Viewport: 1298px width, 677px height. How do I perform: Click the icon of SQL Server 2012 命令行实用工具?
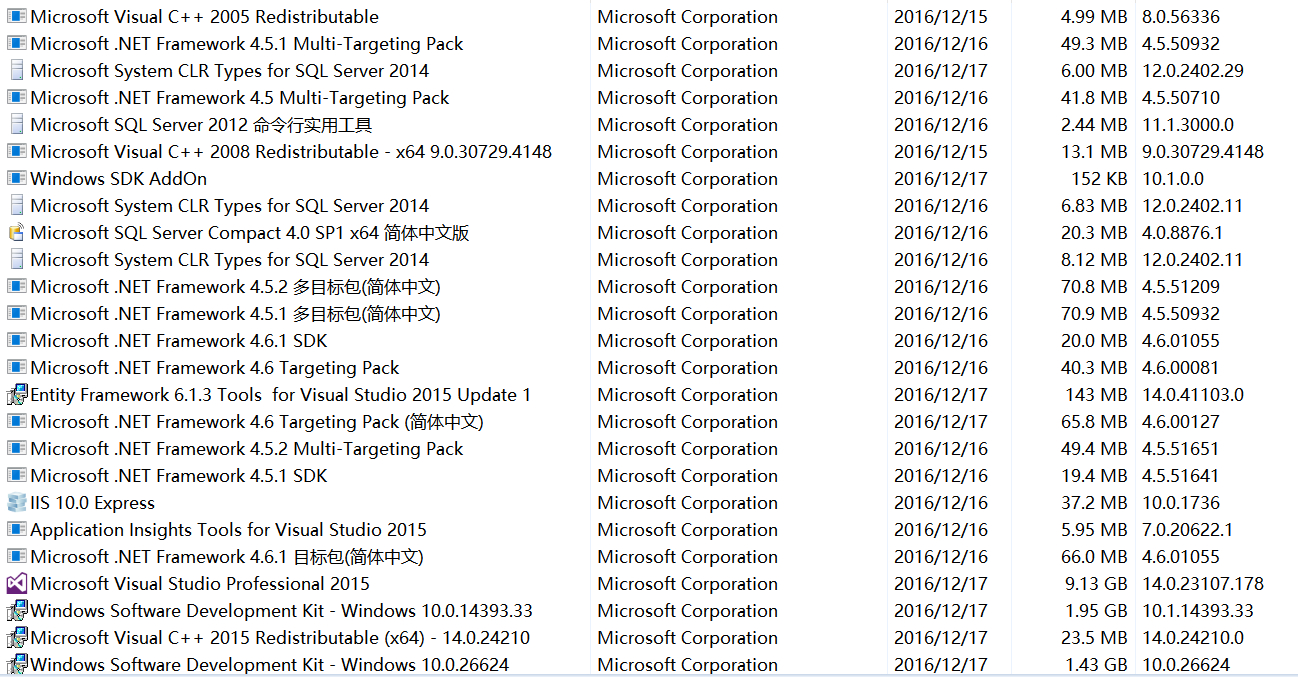[x=16, y=125]
